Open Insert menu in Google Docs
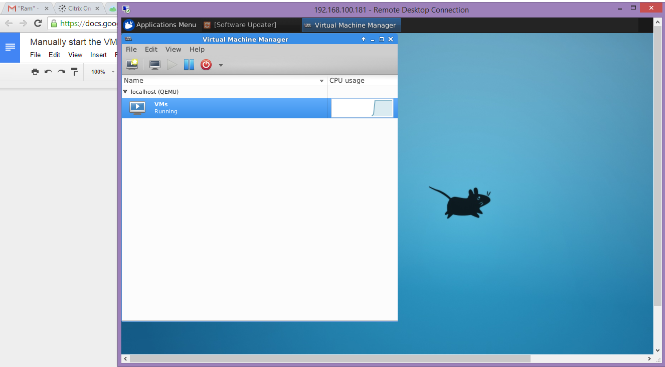The image size is (665, 367). 98,55
